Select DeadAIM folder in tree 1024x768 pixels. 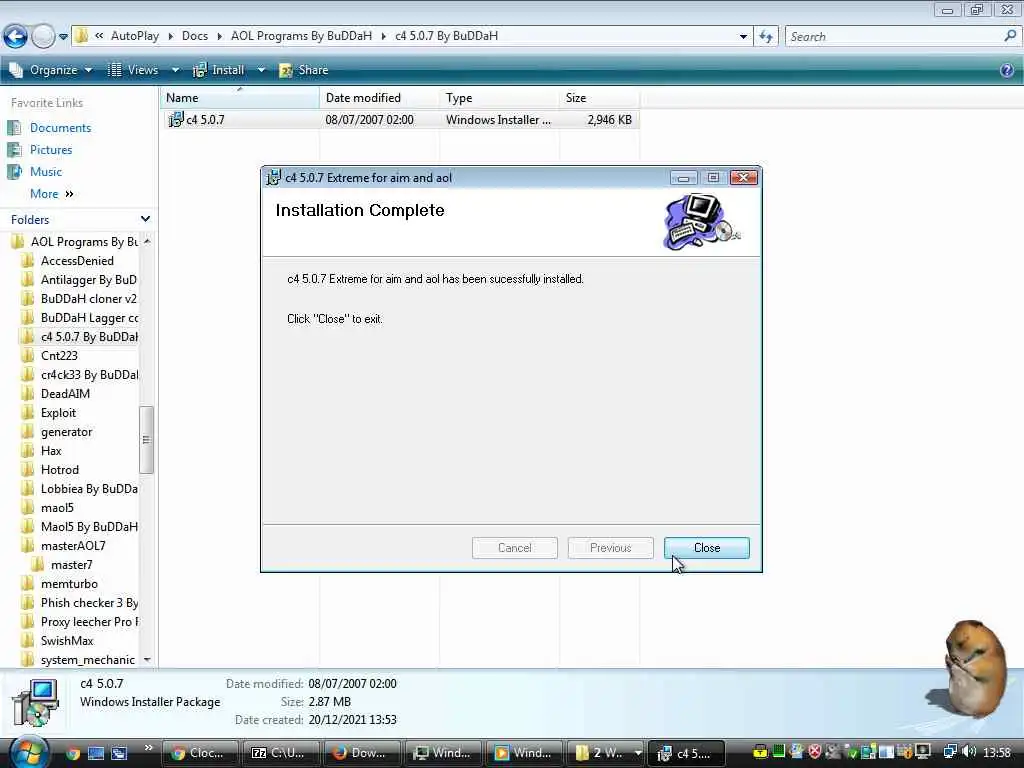(65, 394)
